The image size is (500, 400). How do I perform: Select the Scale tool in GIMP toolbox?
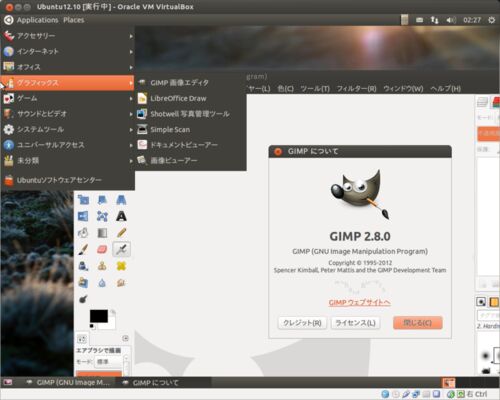click(83, 200)
